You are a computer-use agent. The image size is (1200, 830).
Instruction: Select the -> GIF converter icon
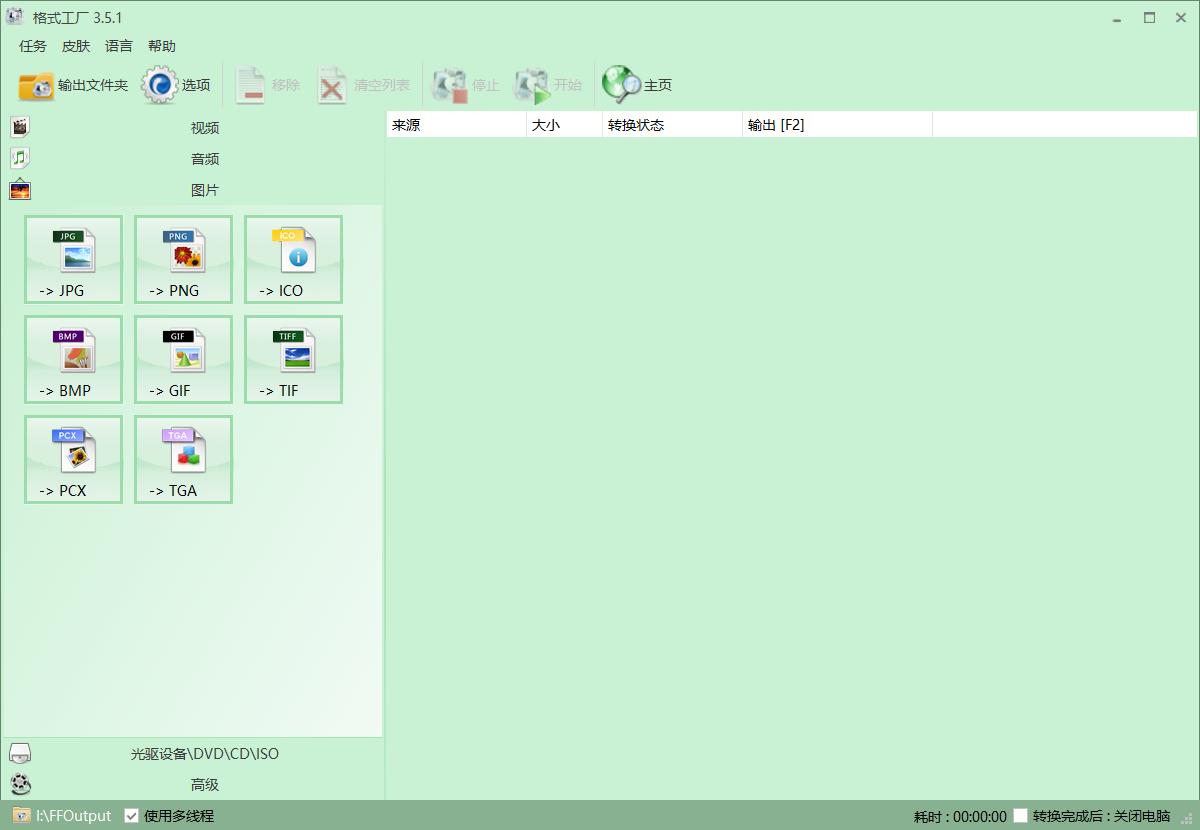(x=183, y=359)
